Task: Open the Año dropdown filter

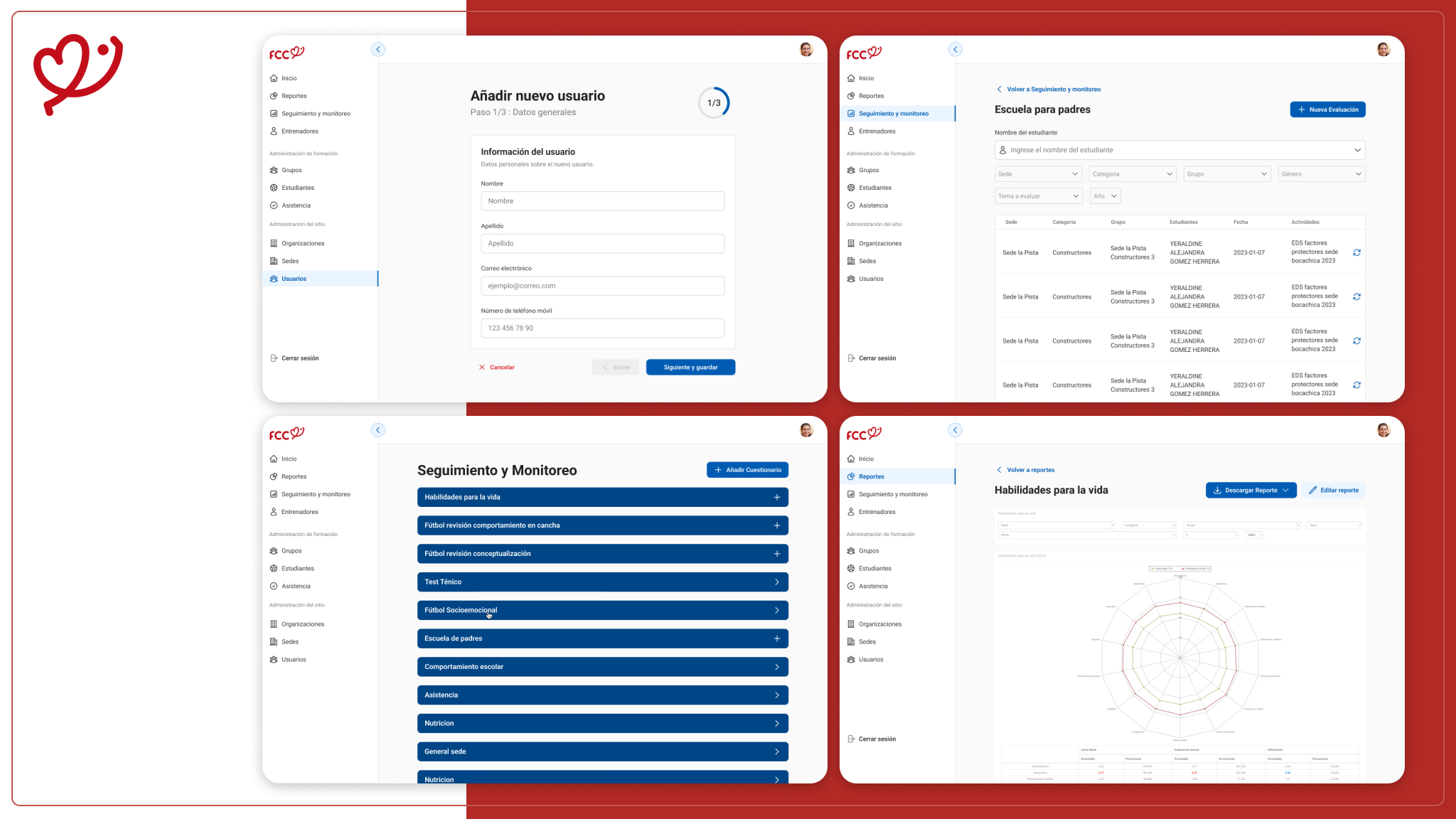Action: (1105, 196)
